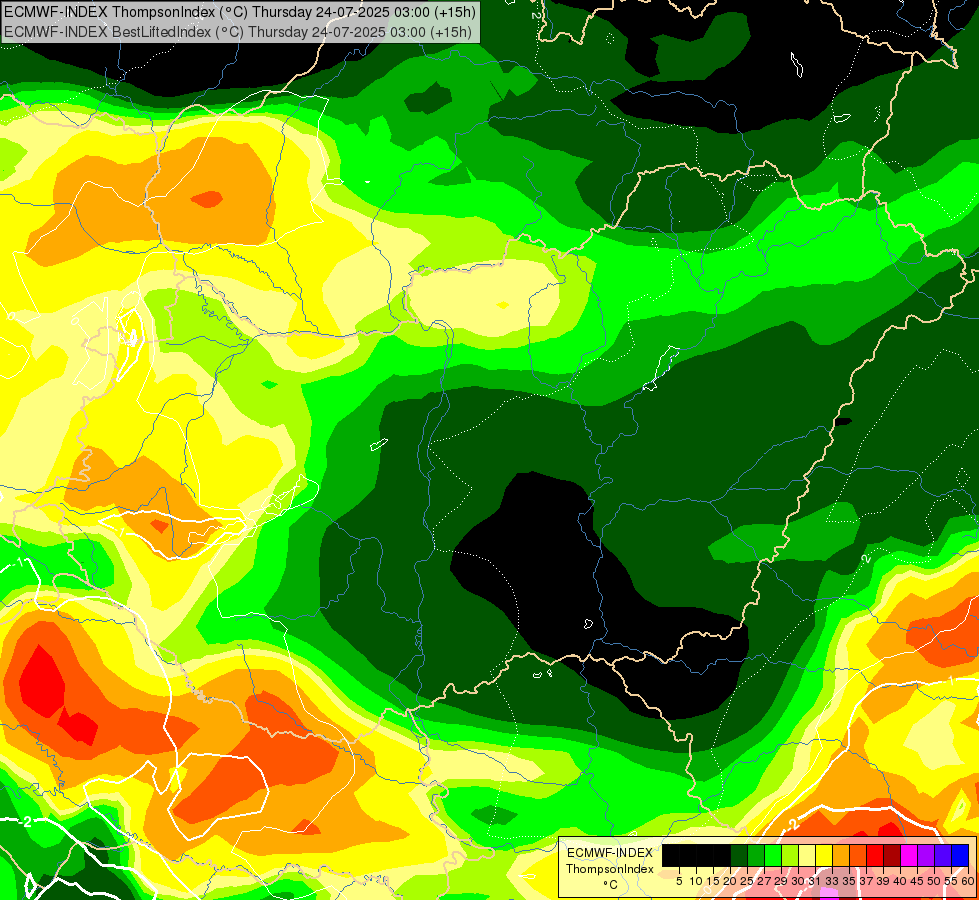The height and width of the screenshot is (900, 979).
Task: Click the legend tick value 33
Action: [x=832, y=881]
